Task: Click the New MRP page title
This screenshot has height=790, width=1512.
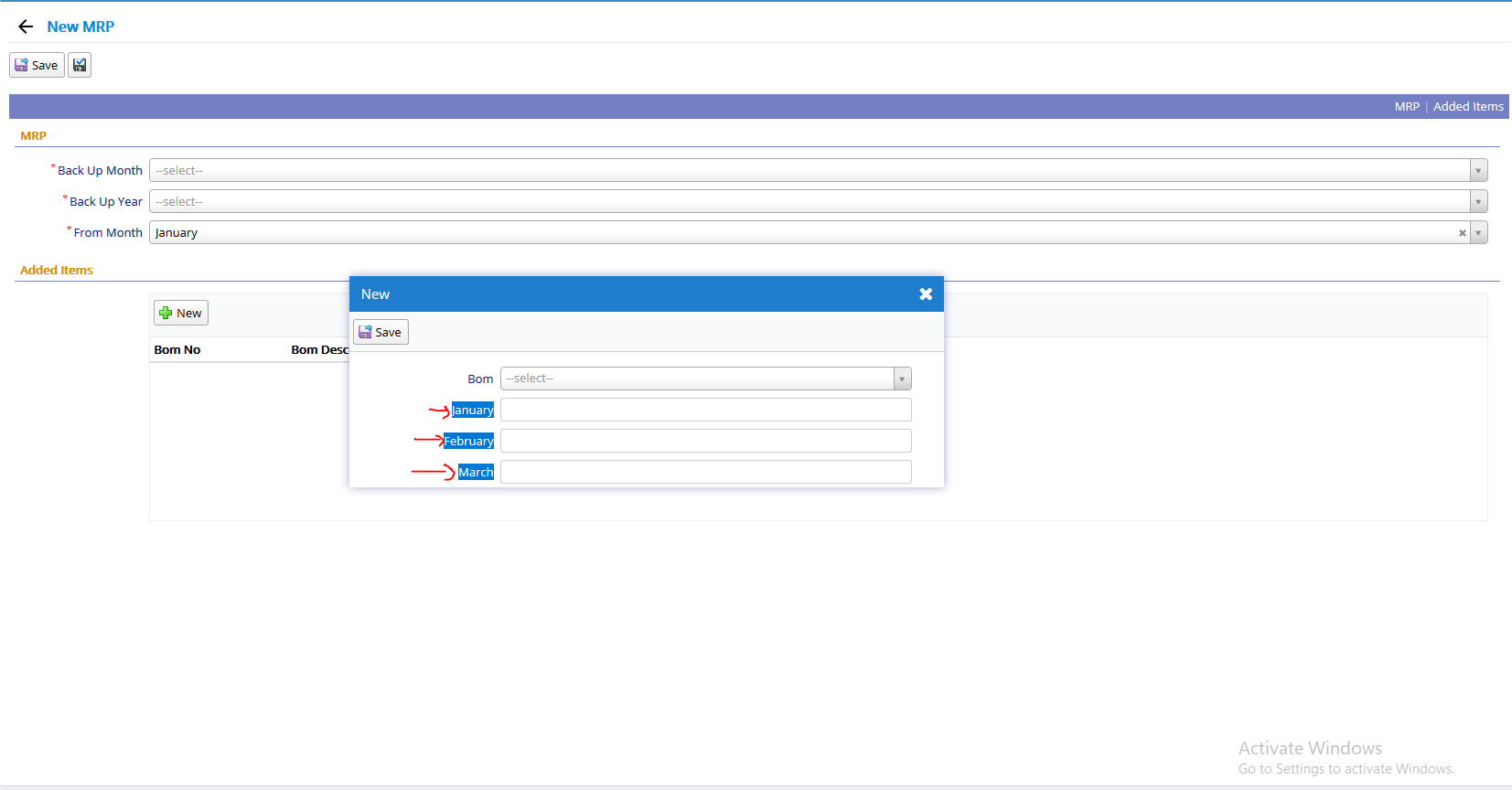Action: click(80, 27)
